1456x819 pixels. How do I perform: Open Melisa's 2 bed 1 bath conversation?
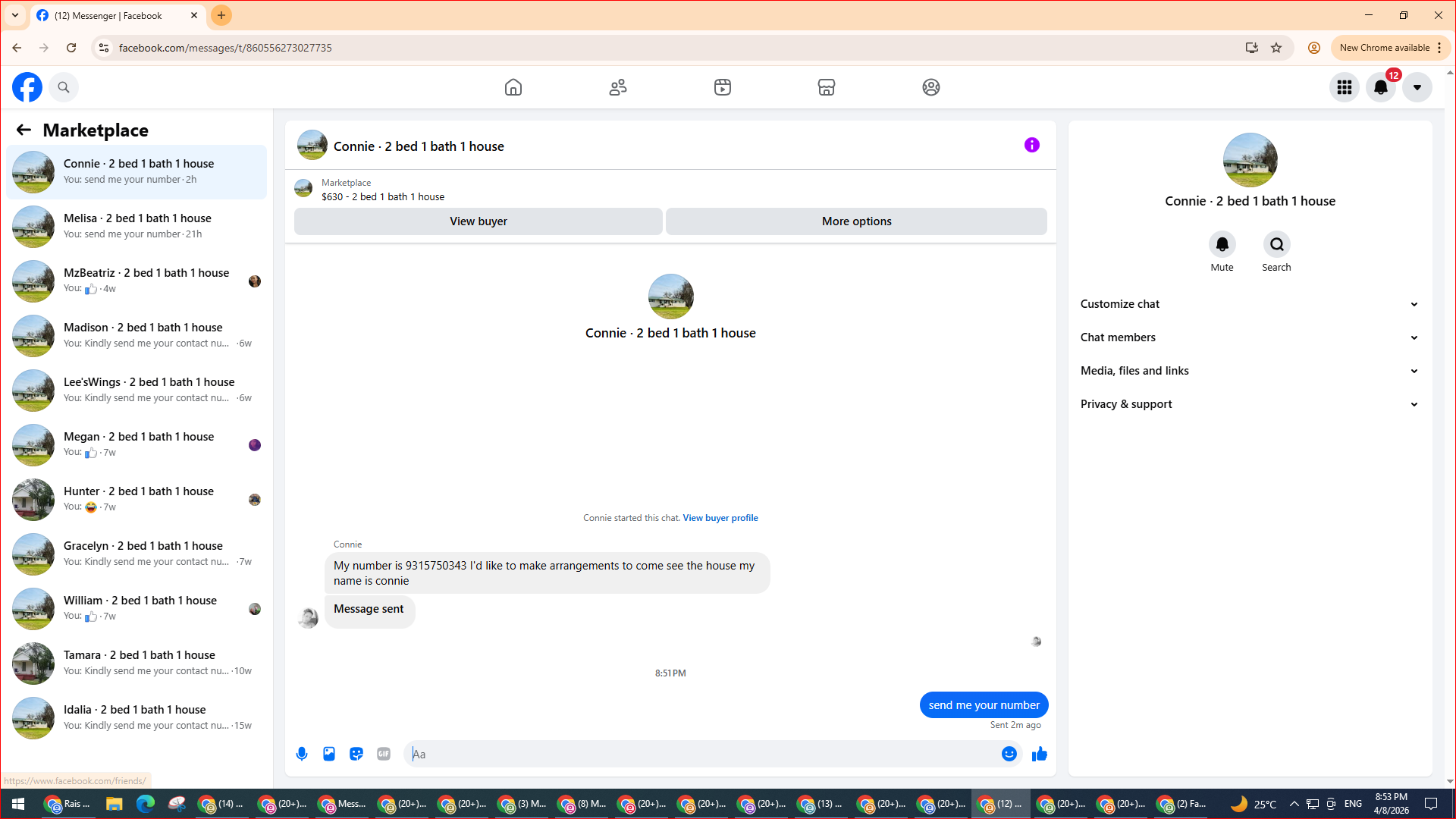[x=136, y=226]
